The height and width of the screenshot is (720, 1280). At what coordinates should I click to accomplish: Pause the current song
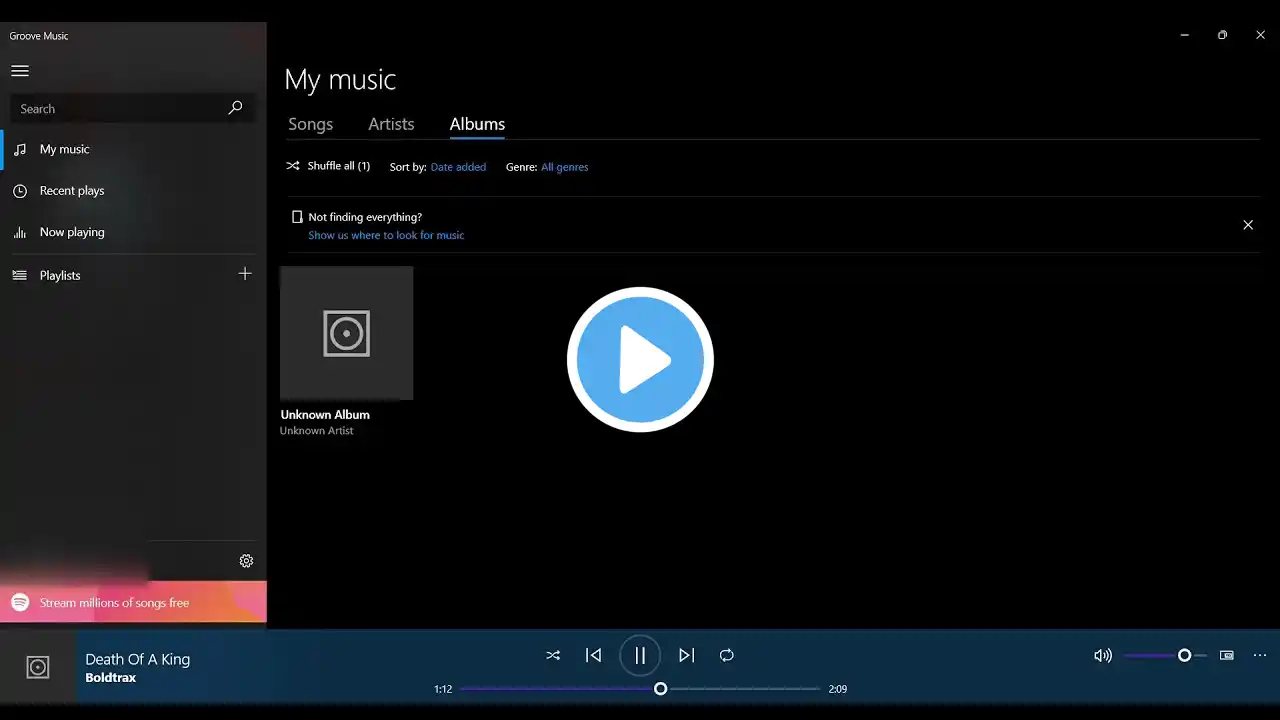(x=640, y=655)
